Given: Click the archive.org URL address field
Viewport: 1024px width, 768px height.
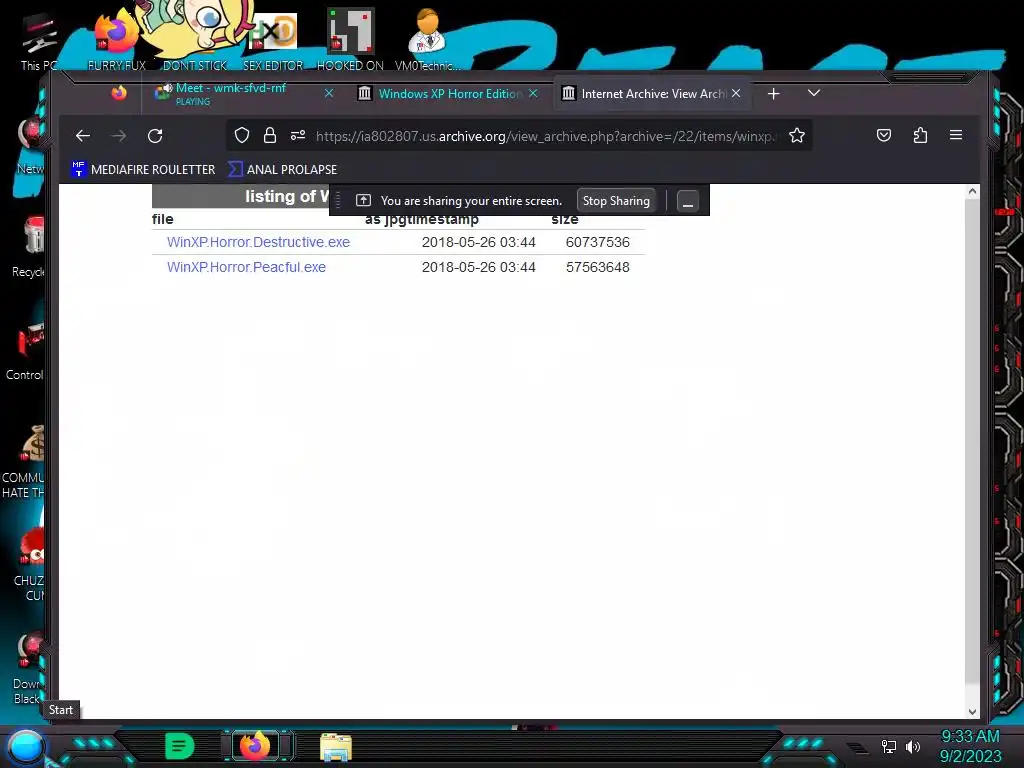Looking at the screenshot, I should (x=545, y=136).
